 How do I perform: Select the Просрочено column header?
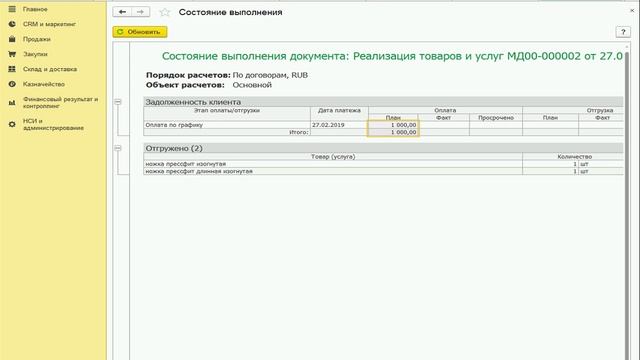click(x=496, y=118)
